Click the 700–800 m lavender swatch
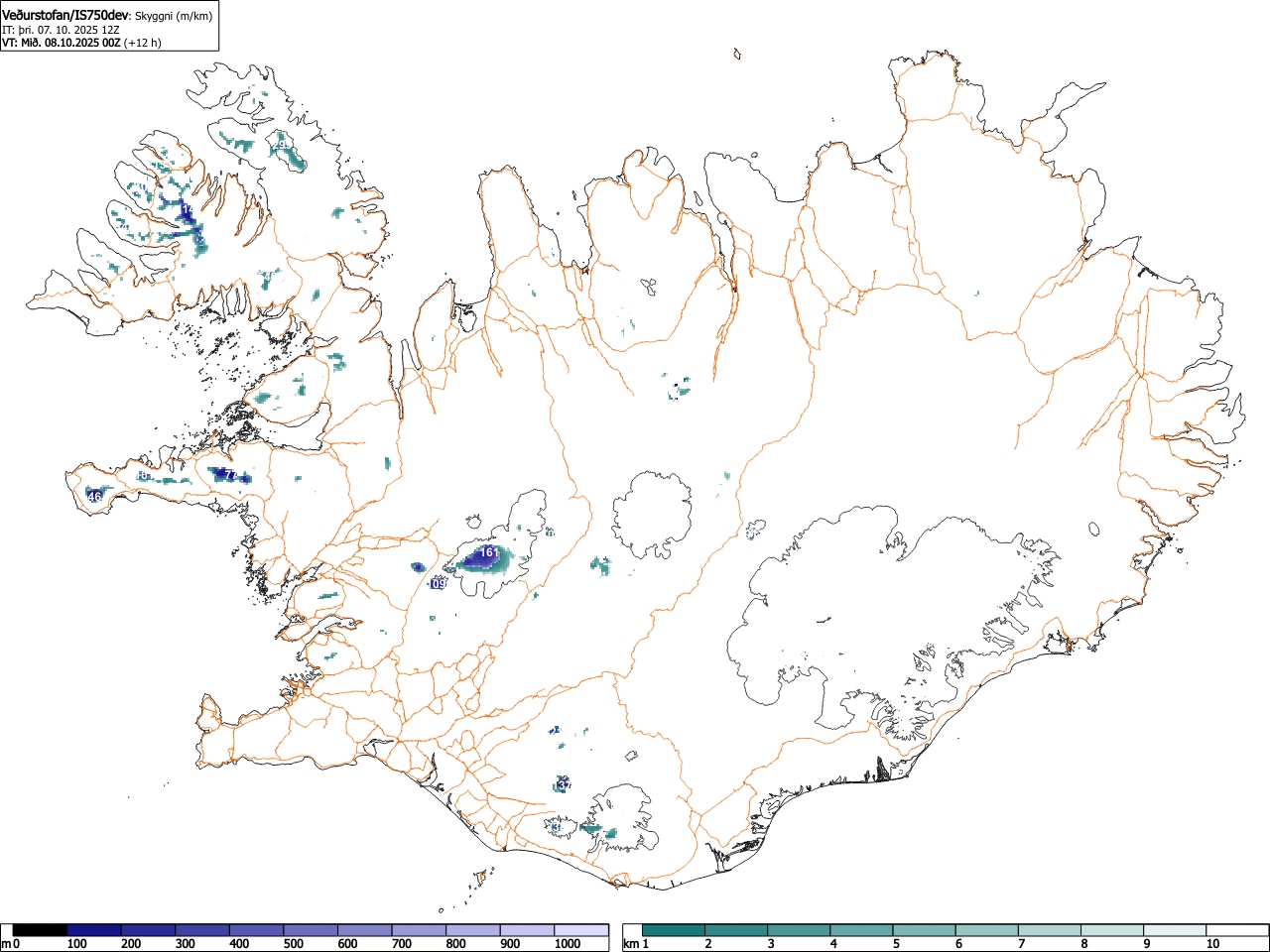Image resolution: width=1270 pixels, height=952 pixels. pos(419,930)
